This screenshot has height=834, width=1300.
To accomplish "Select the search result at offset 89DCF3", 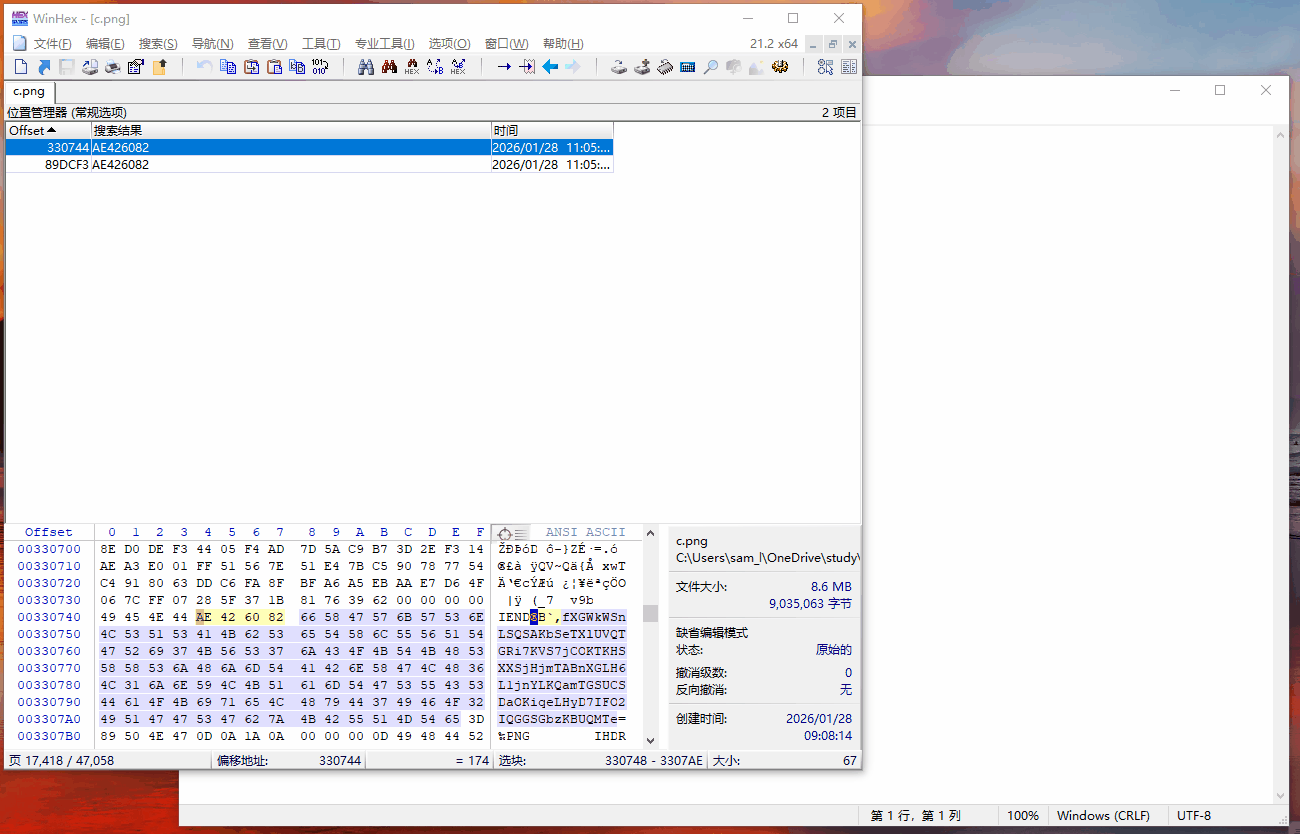I will point(309,164).
